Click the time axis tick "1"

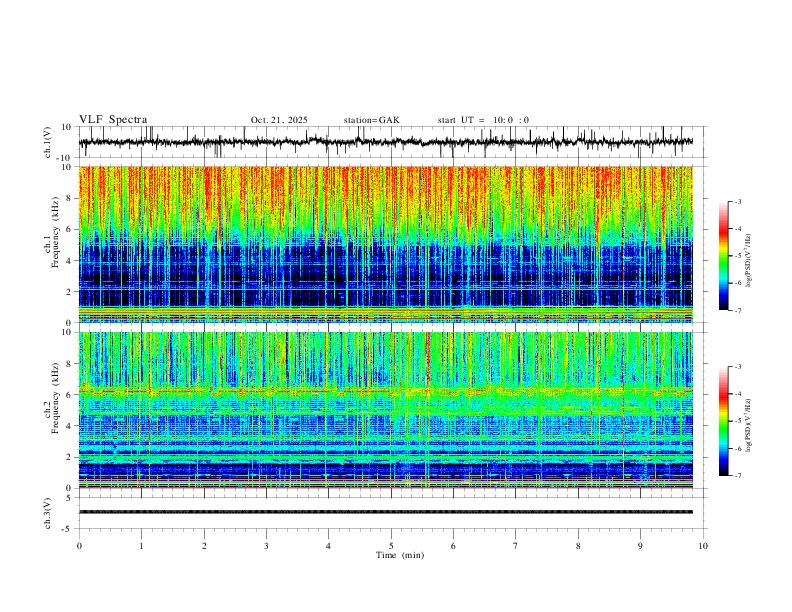[141, 546]
